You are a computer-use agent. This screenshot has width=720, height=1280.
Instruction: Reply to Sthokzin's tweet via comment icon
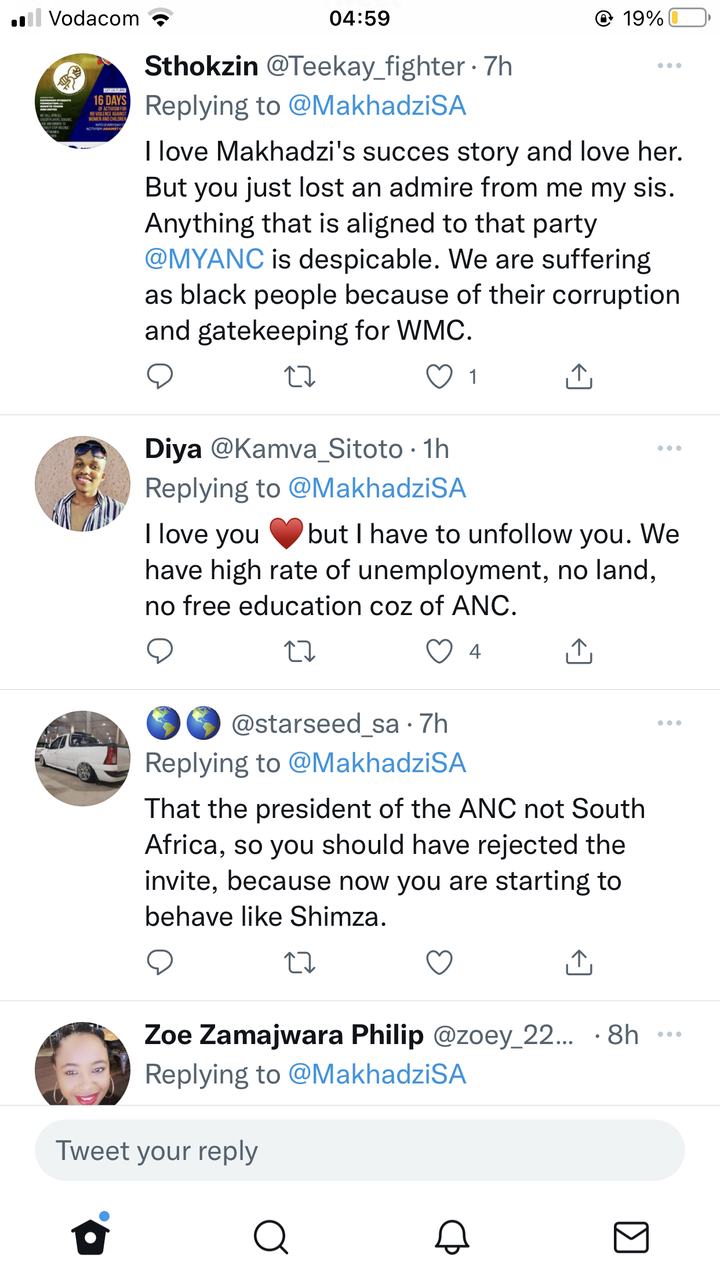tap(160, 377)
